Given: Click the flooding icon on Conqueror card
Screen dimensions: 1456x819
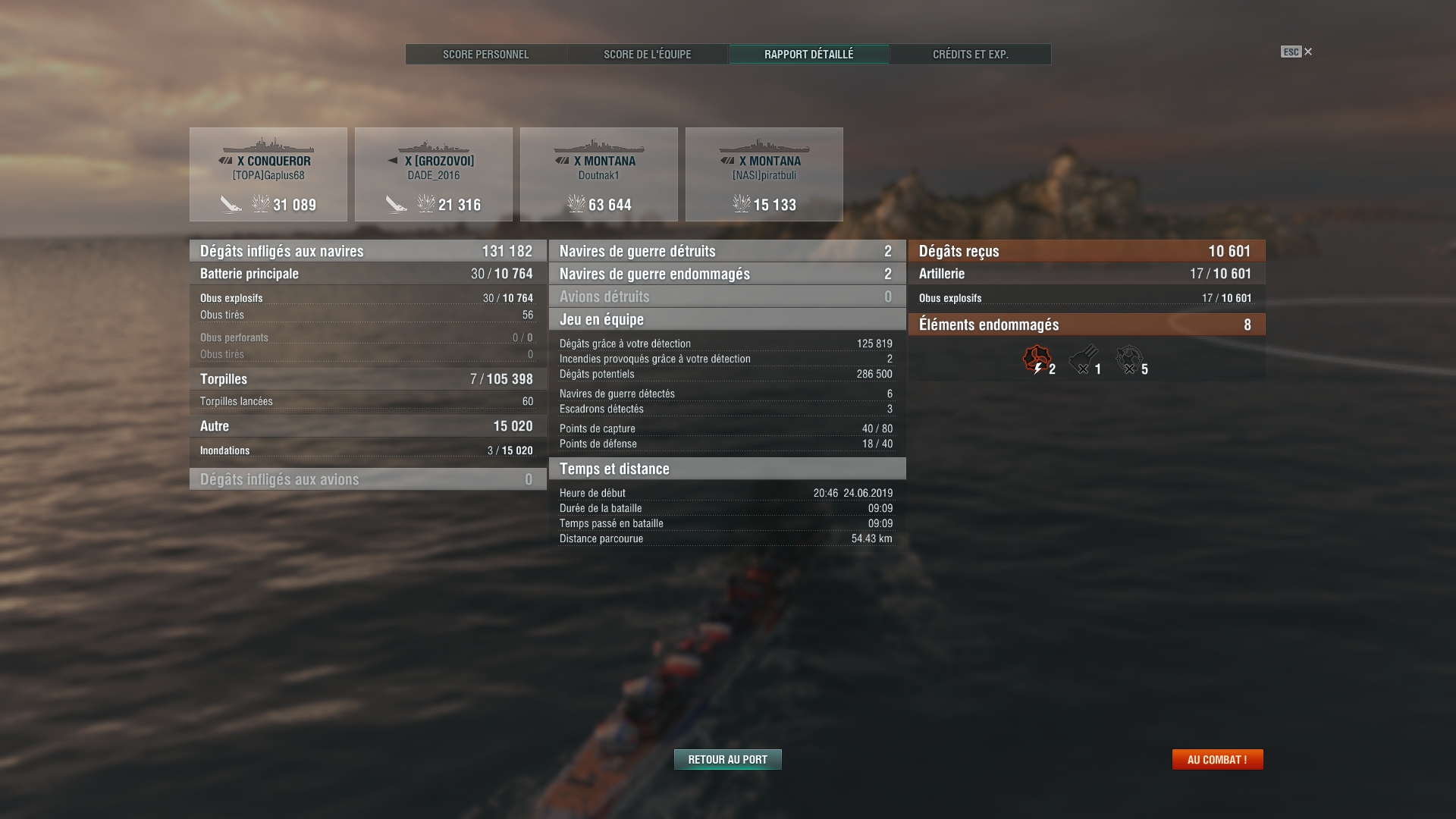Looking at the screenshot, I should pos(231,204).
